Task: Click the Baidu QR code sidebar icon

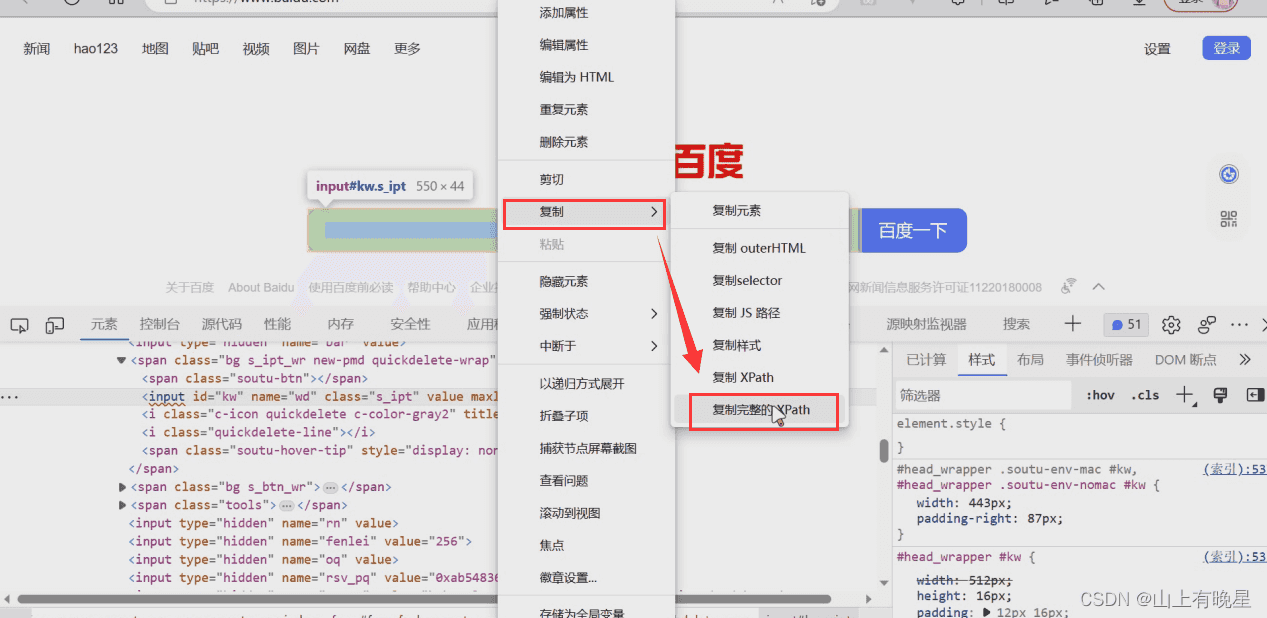Action: pos(1229,219)
